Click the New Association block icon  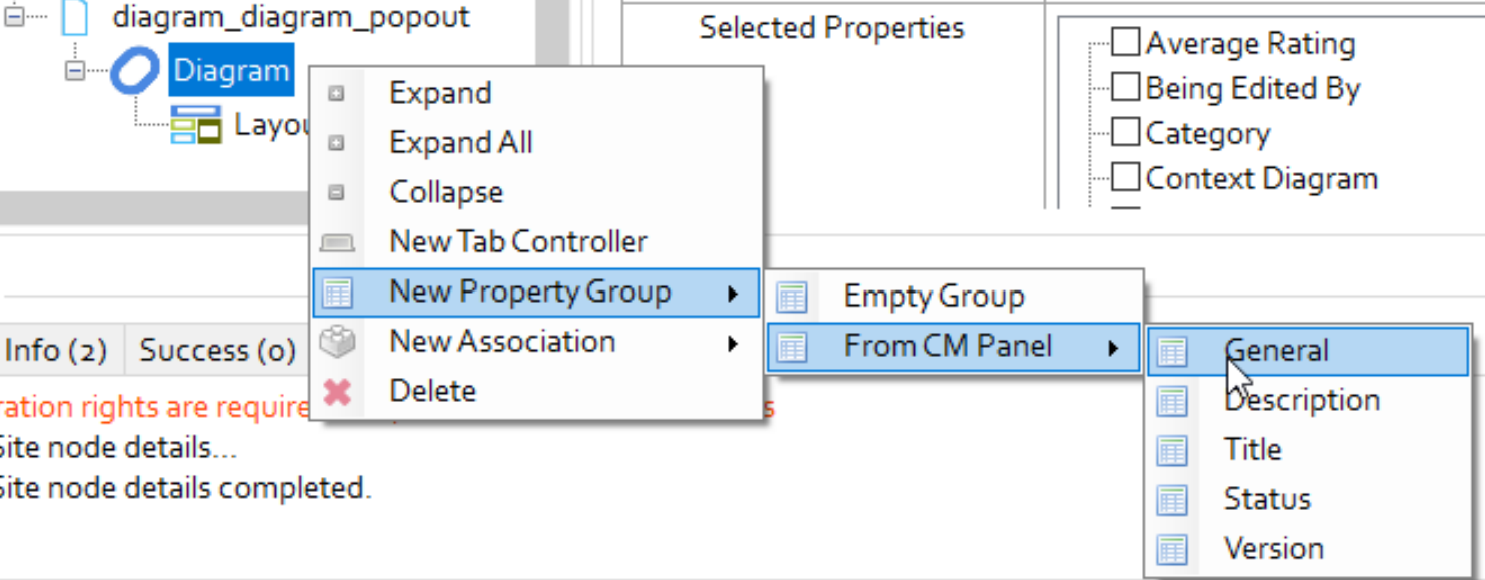click(337, 342)
